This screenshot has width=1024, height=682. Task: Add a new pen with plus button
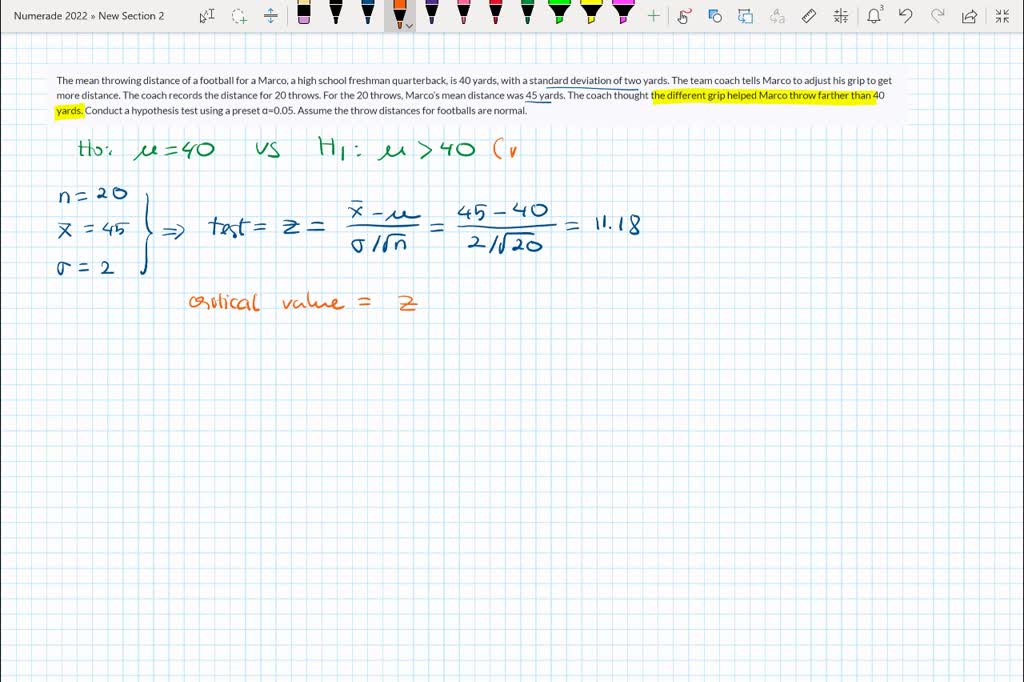[x=654, y=16]
